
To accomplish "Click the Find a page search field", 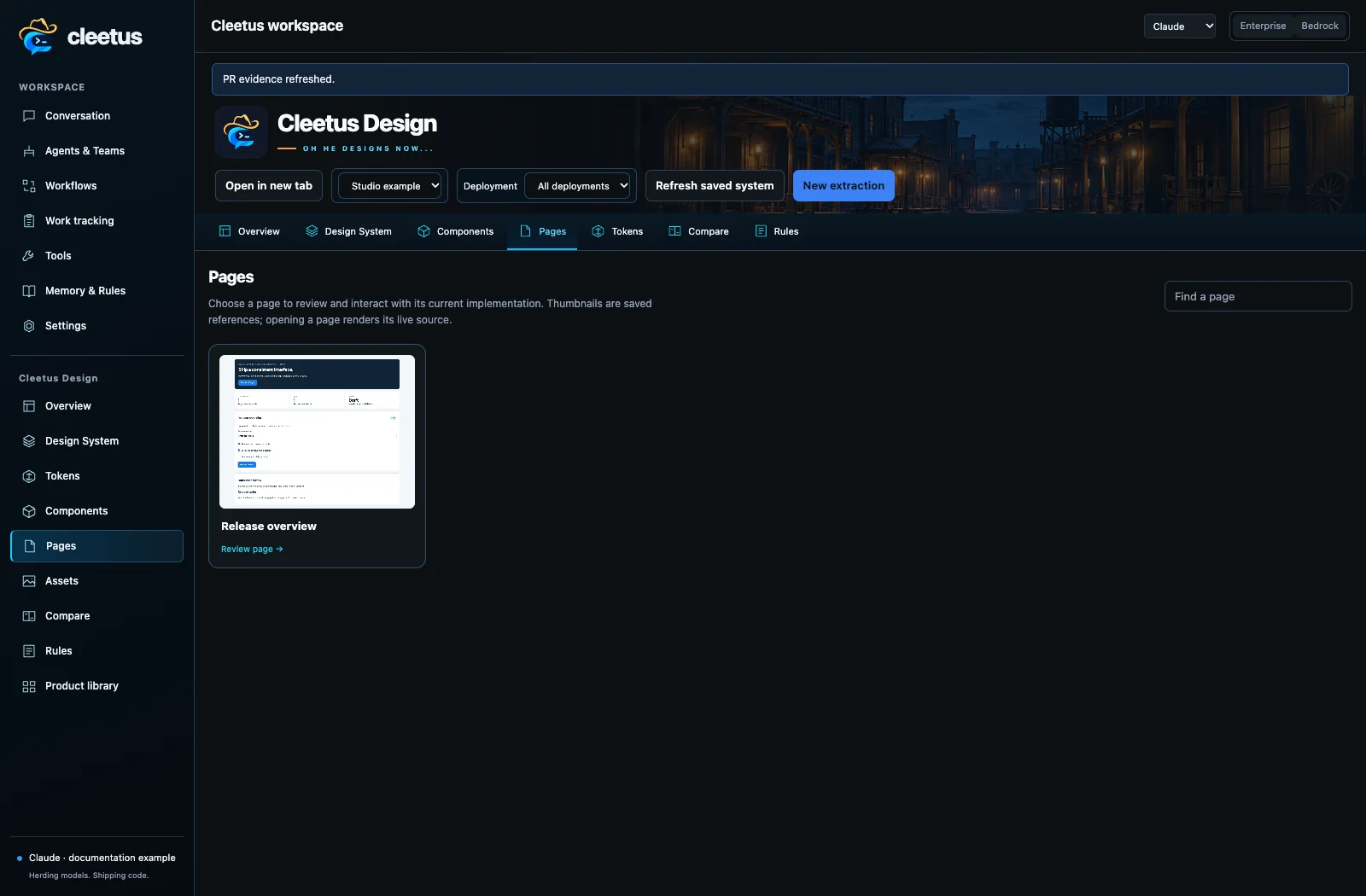I will point(1258,296).
